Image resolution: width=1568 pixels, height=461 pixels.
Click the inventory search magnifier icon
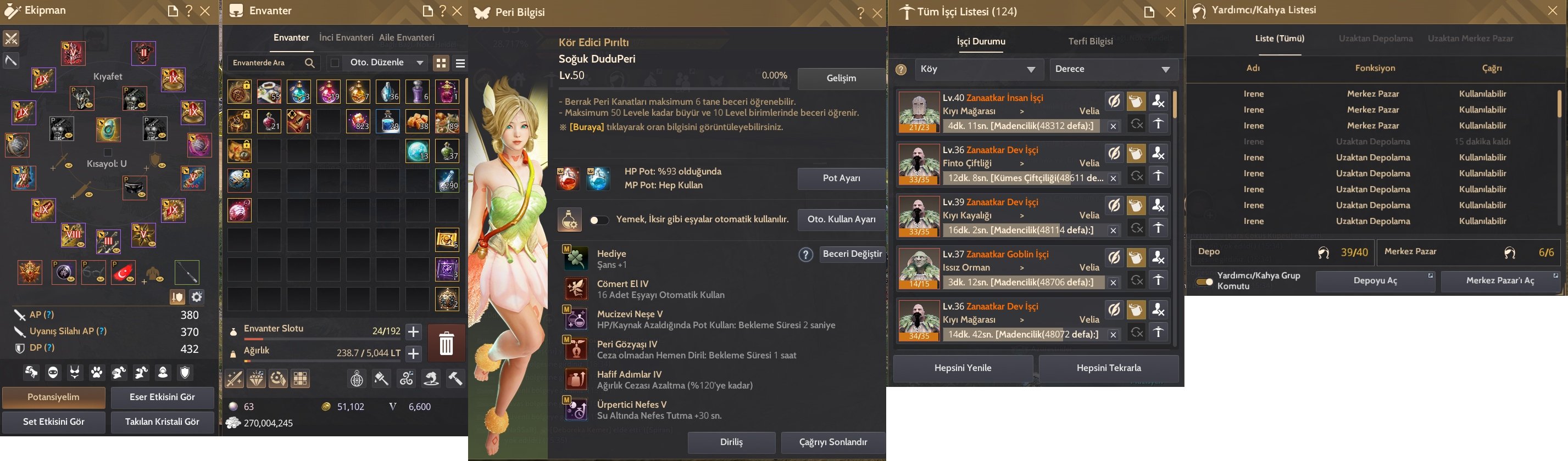click(310, 63)
